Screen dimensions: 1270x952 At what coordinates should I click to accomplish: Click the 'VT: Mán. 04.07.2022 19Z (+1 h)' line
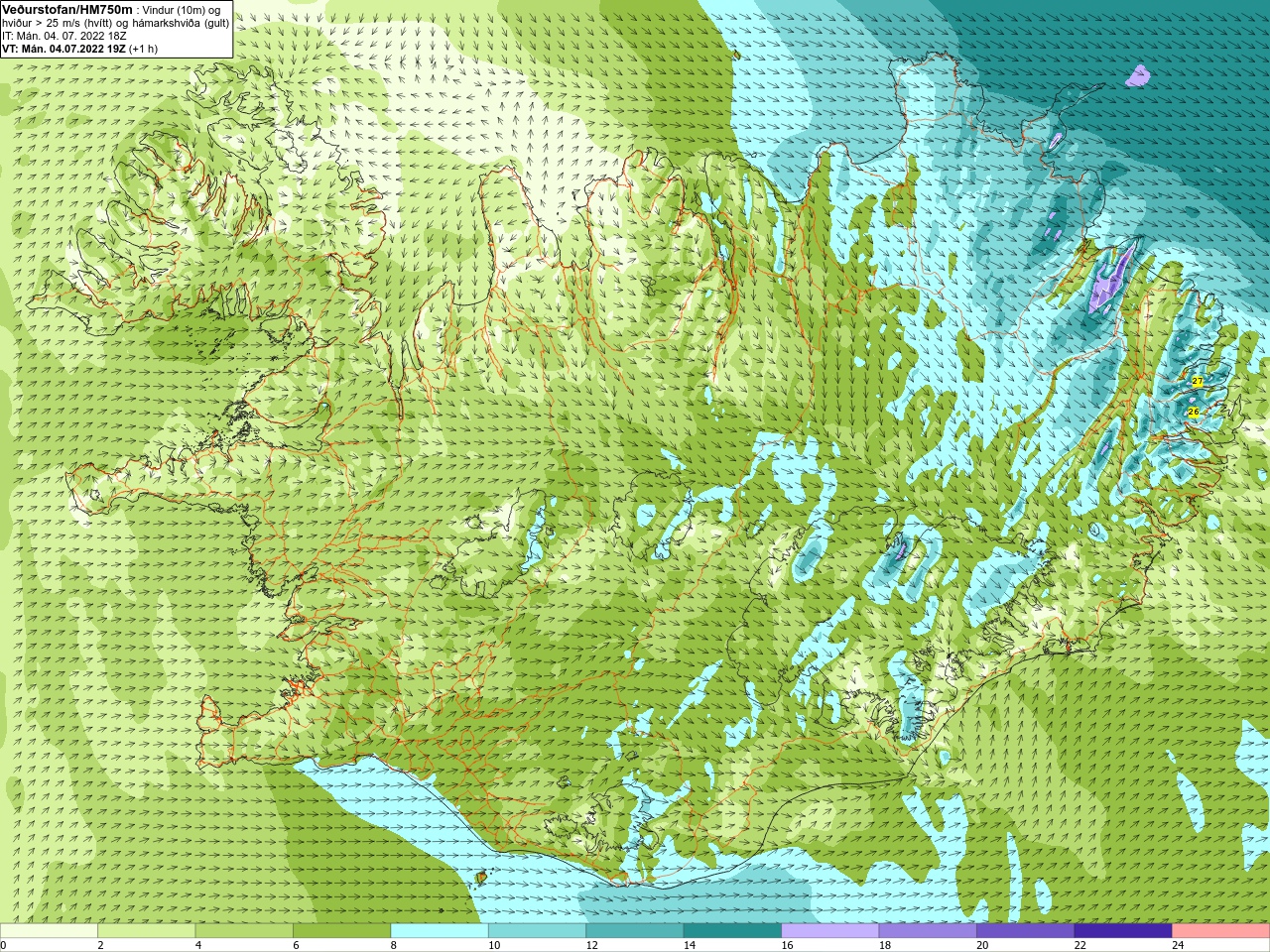[x=79, y=49]
